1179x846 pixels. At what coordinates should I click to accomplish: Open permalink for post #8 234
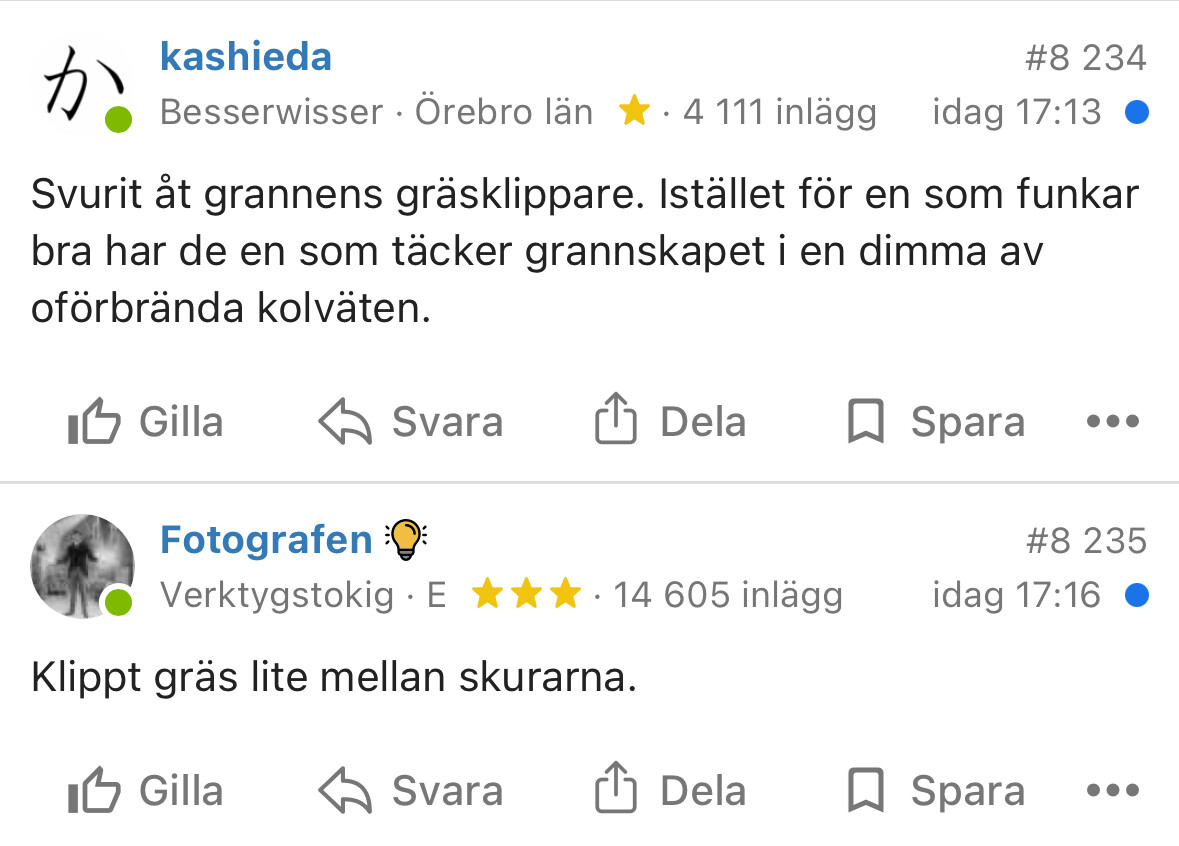click(x=1085, y=58)
